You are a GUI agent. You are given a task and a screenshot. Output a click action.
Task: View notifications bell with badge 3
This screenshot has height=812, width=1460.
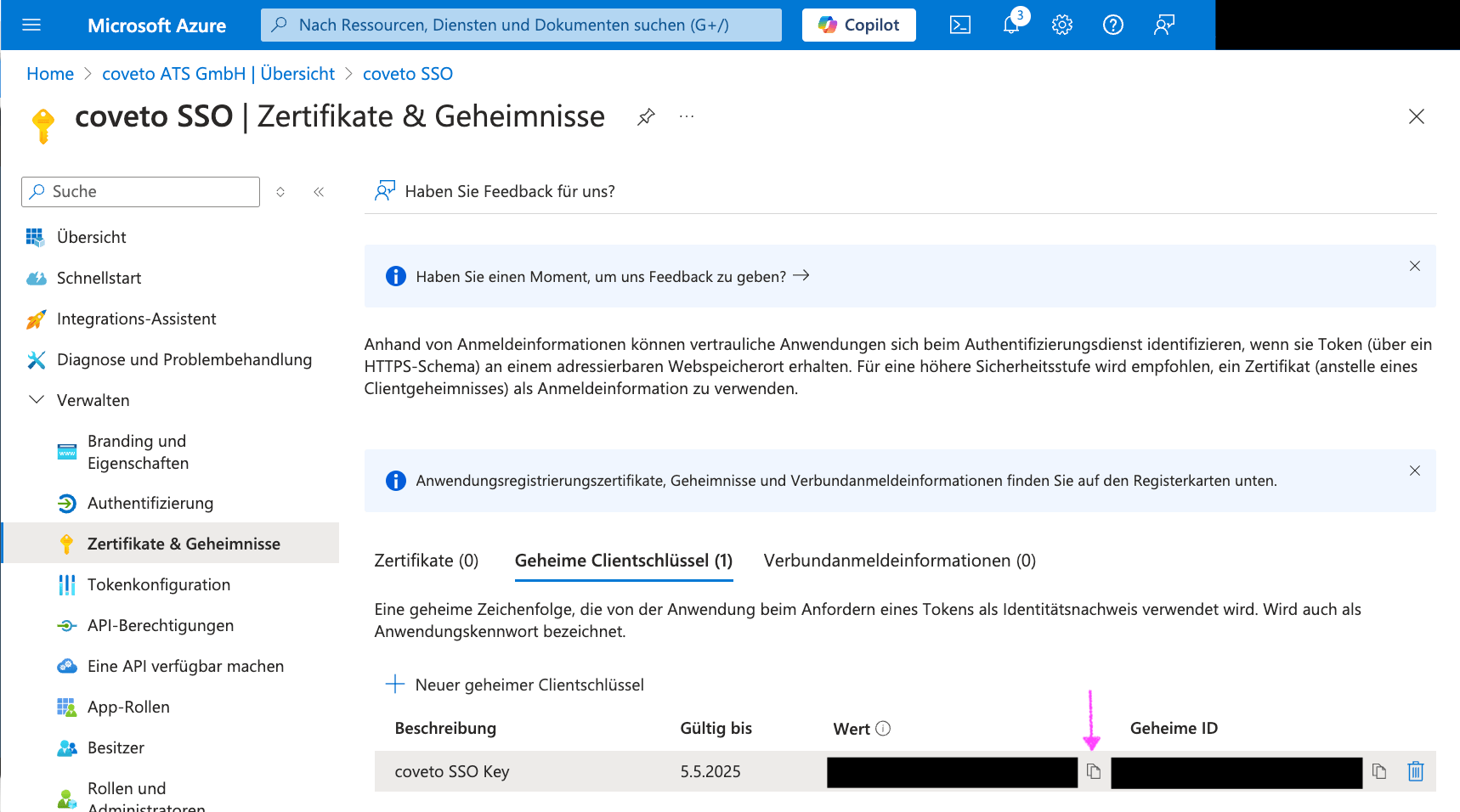(x=1011, y=25)
